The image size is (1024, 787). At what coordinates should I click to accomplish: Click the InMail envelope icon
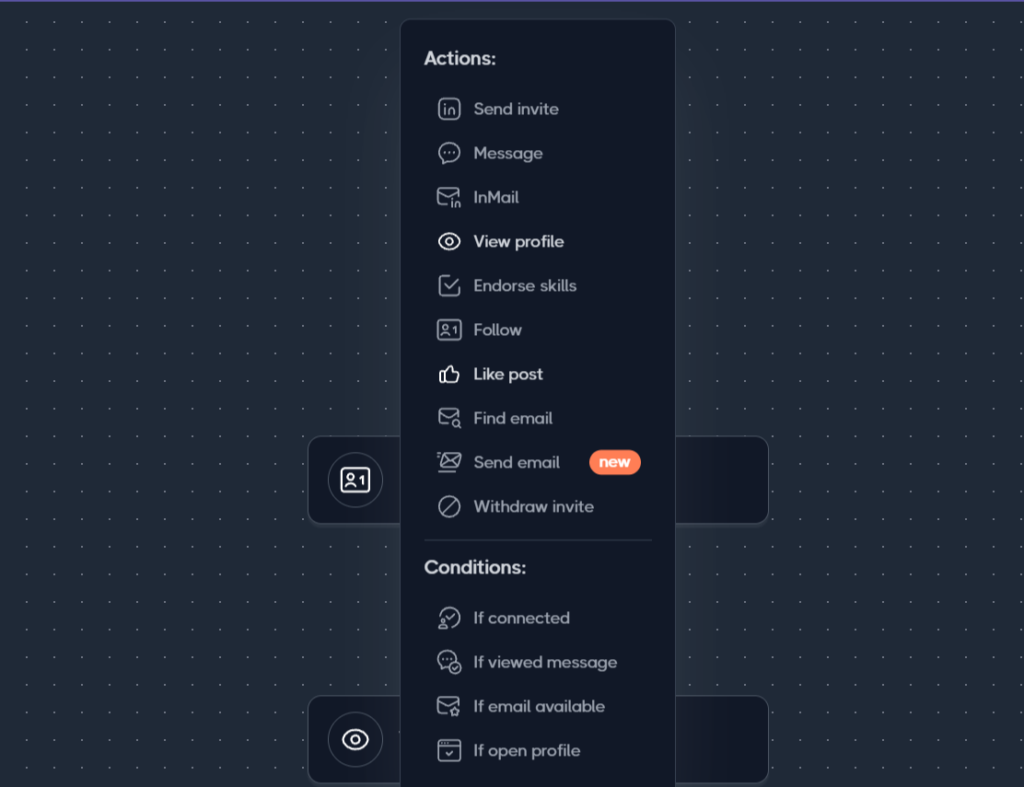pos(449,197)
